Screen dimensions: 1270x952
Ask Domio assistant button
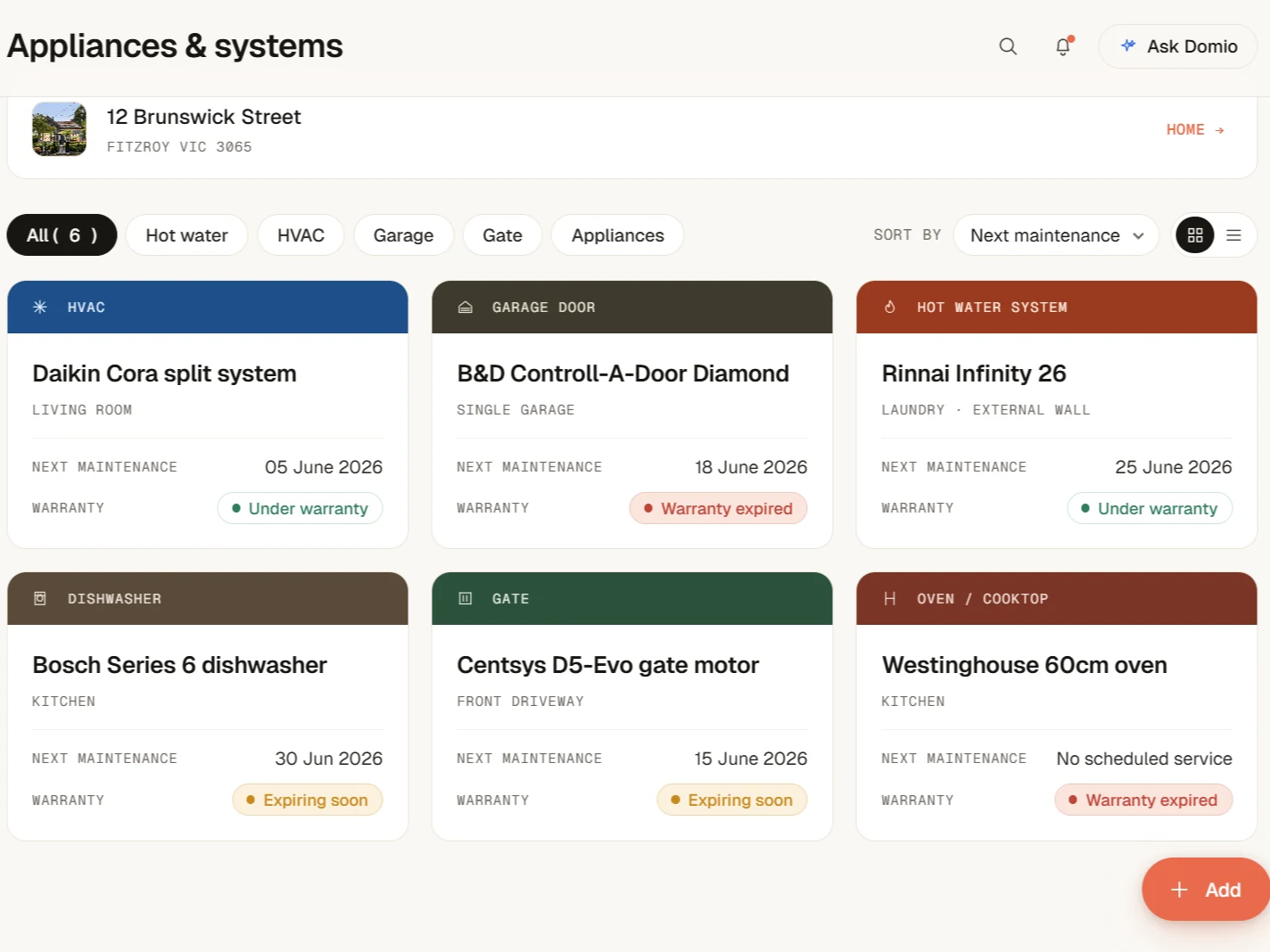(1178, 46)
